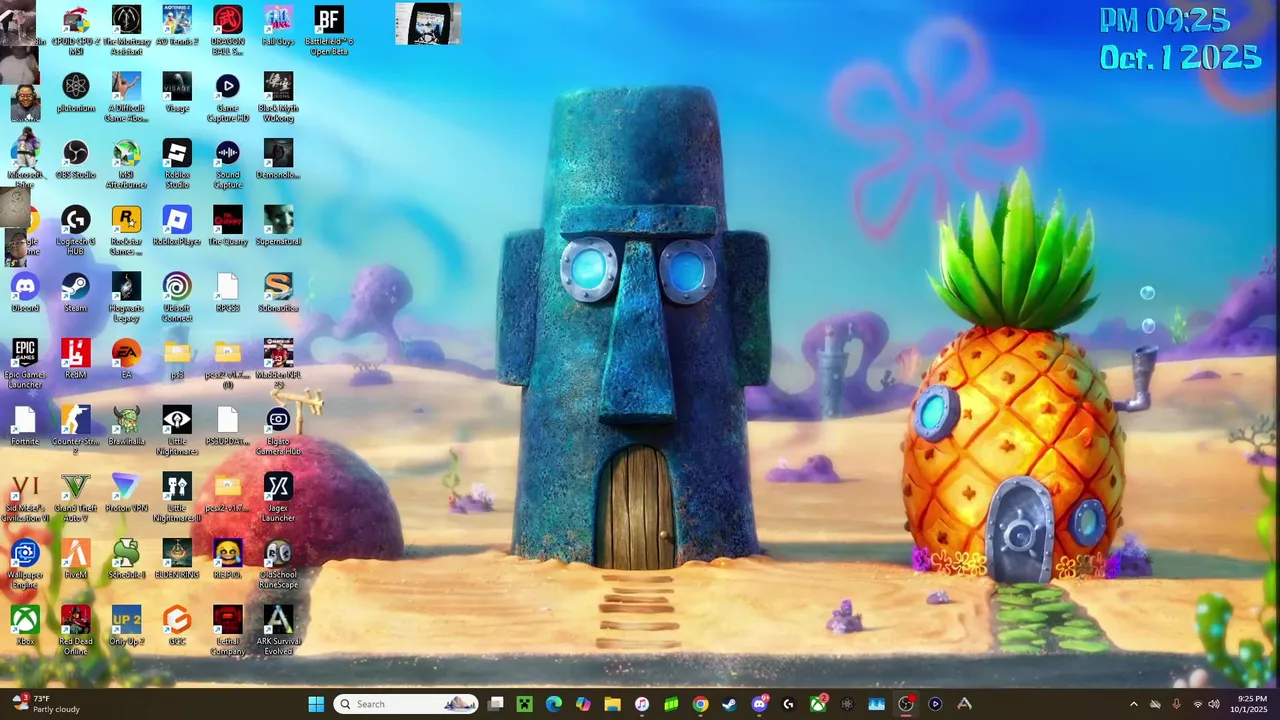The width and height of the screenshot is (1280, 720).
Task: Launch Epic Games Launcher desktop icon
Action: point(25,364)
